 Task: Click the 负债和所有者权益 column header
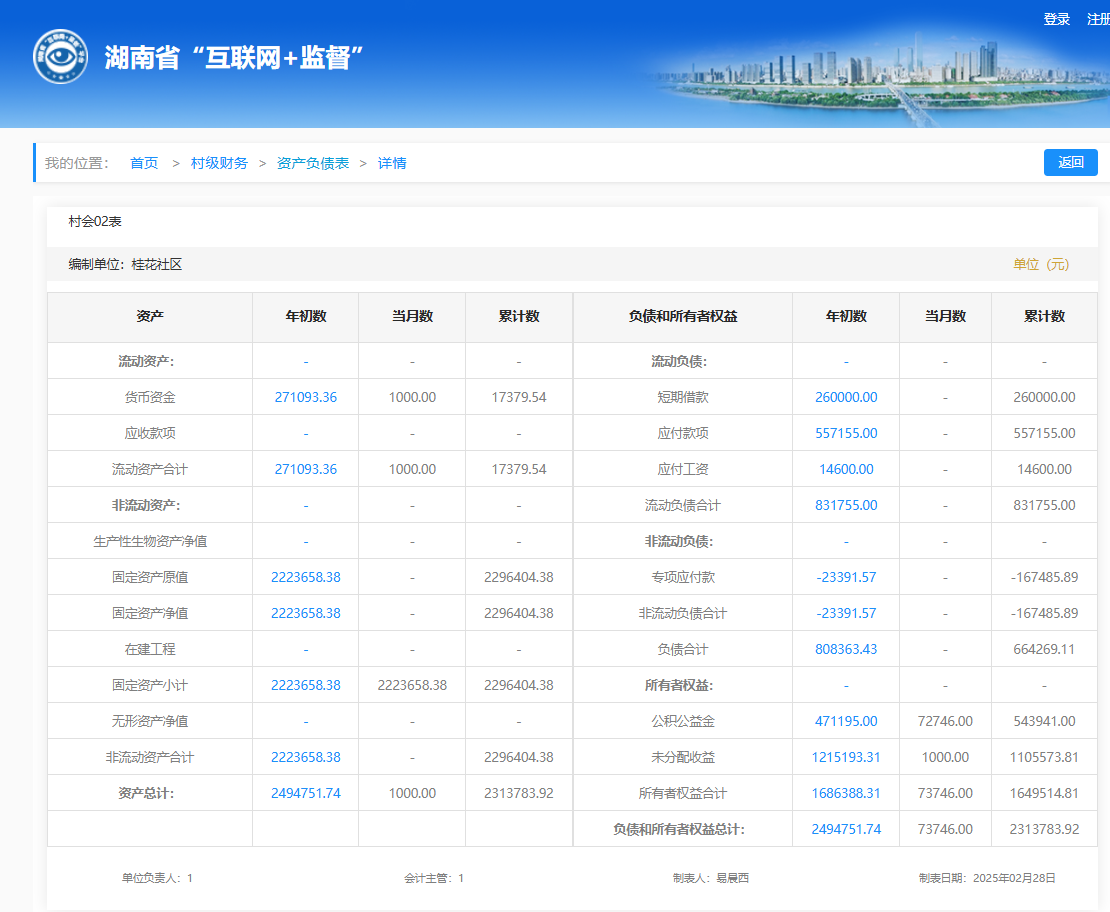click(683, 317)
